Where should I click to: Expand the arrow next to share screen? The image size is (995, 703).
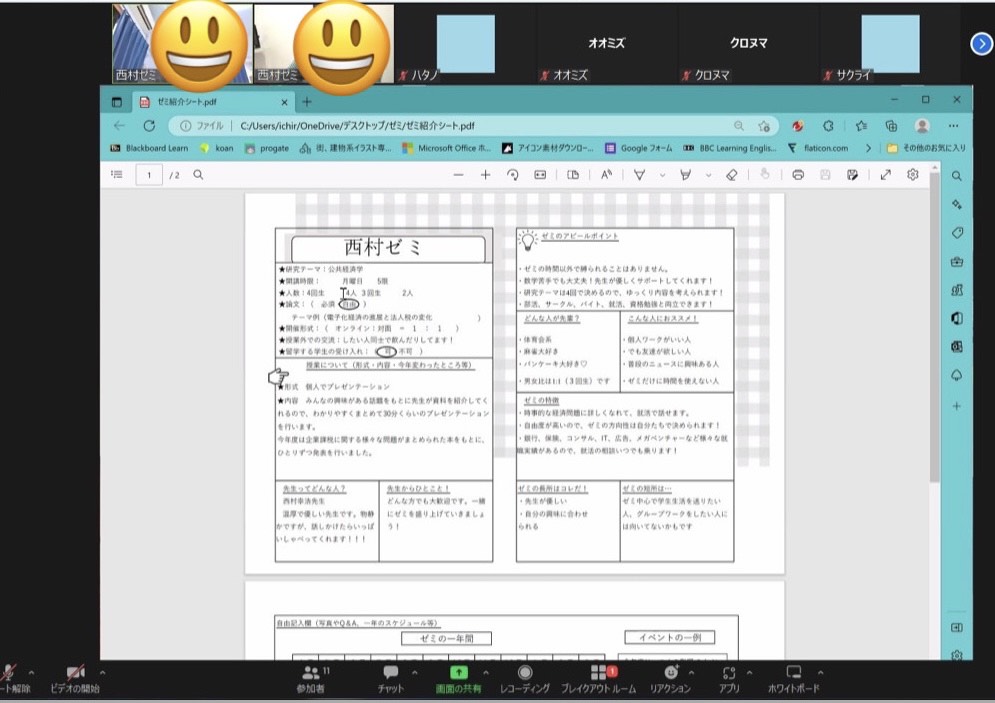(x=486, y=672)
